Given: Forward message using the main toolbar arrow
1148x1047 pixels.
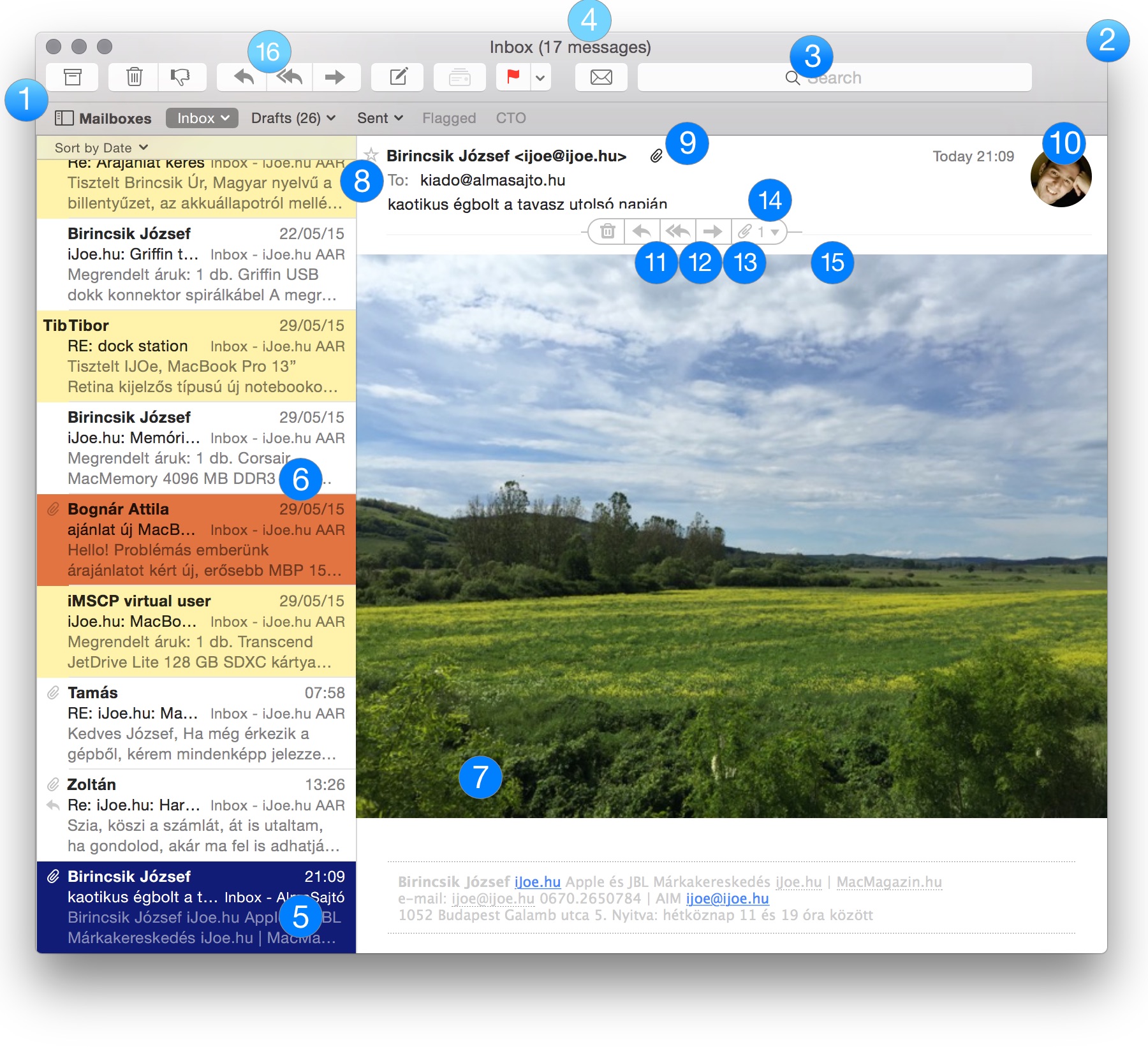Looking at the screenshot, I should coord(335,77).
